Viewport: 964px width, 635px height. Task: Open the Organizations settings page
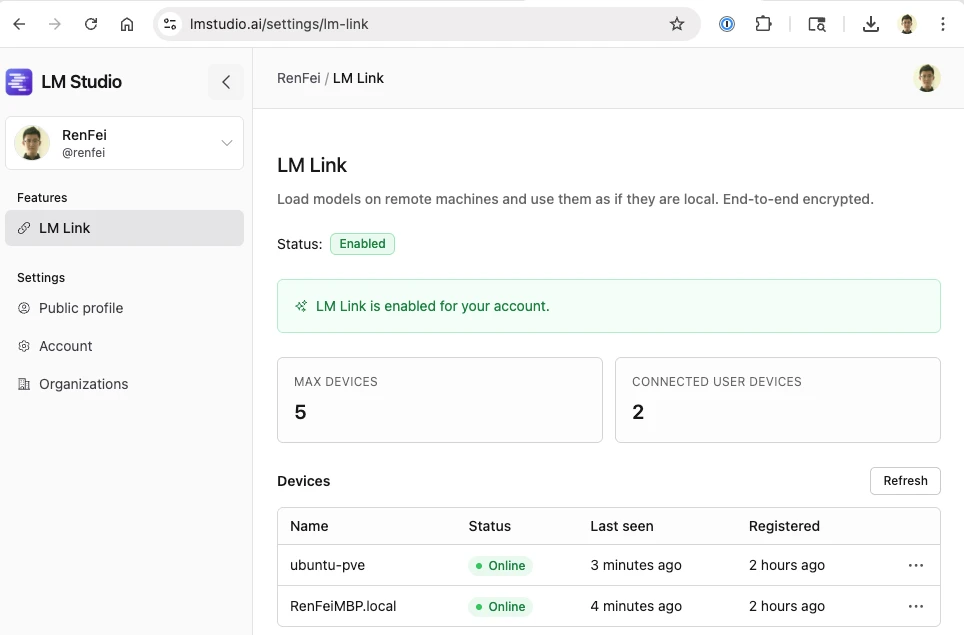(x=83, y=384)
